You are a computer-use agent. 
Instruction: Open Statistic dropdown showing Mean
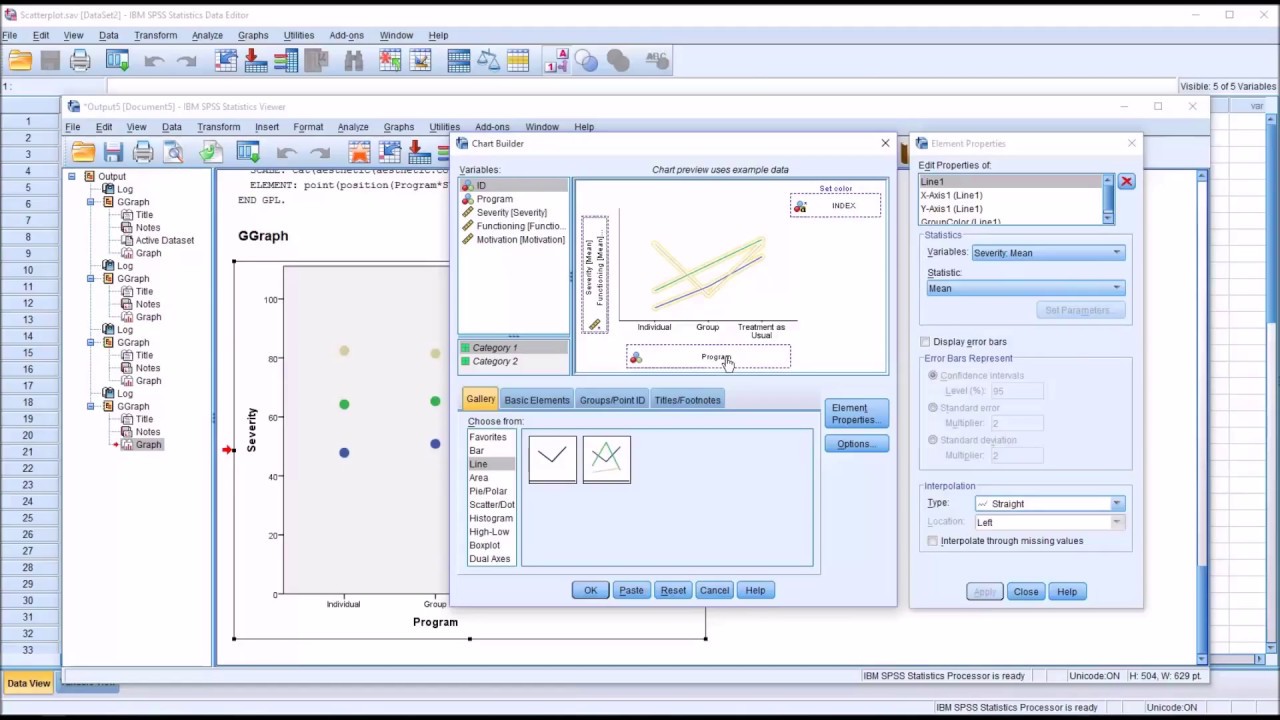[1025, 288]
